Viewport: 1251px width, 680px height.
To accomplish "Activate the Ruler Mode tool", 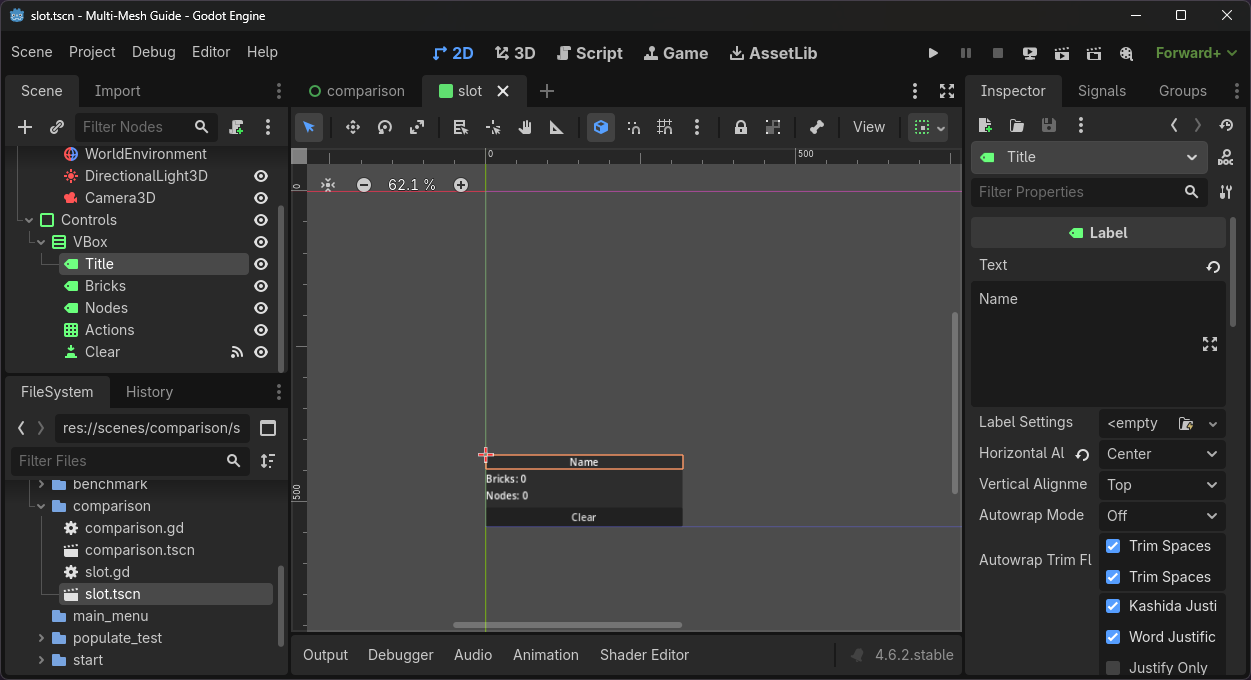I will click(x=557, y=127).
